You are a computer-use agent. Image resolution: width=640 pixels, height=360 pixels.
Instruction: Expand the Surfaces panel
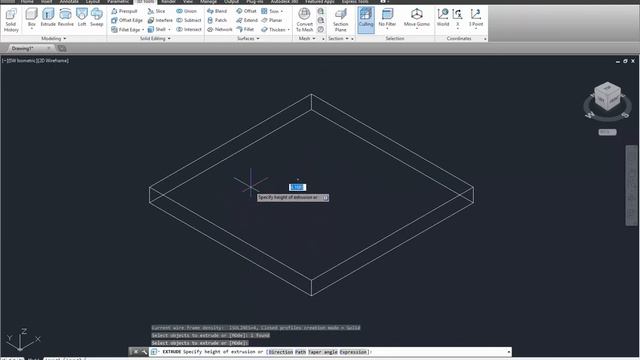[248, 38]
